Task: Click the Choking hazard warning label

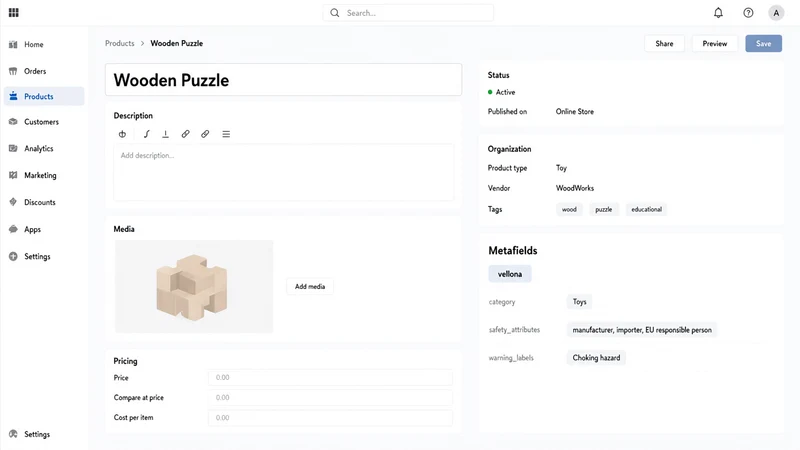Action: click(596, 358)
